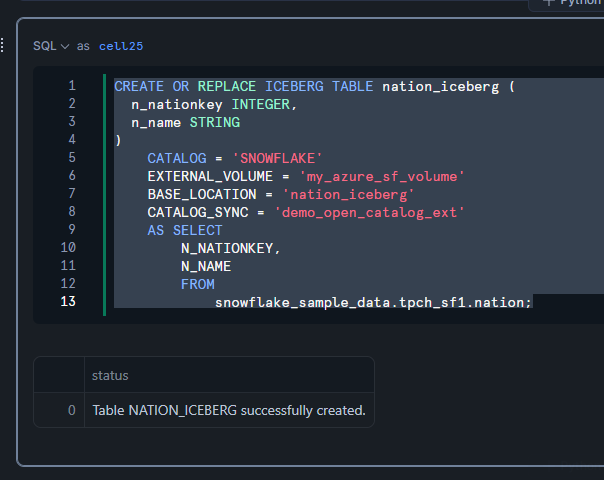Click line number 5 in the editor gutter

click(x=72, y=158)
